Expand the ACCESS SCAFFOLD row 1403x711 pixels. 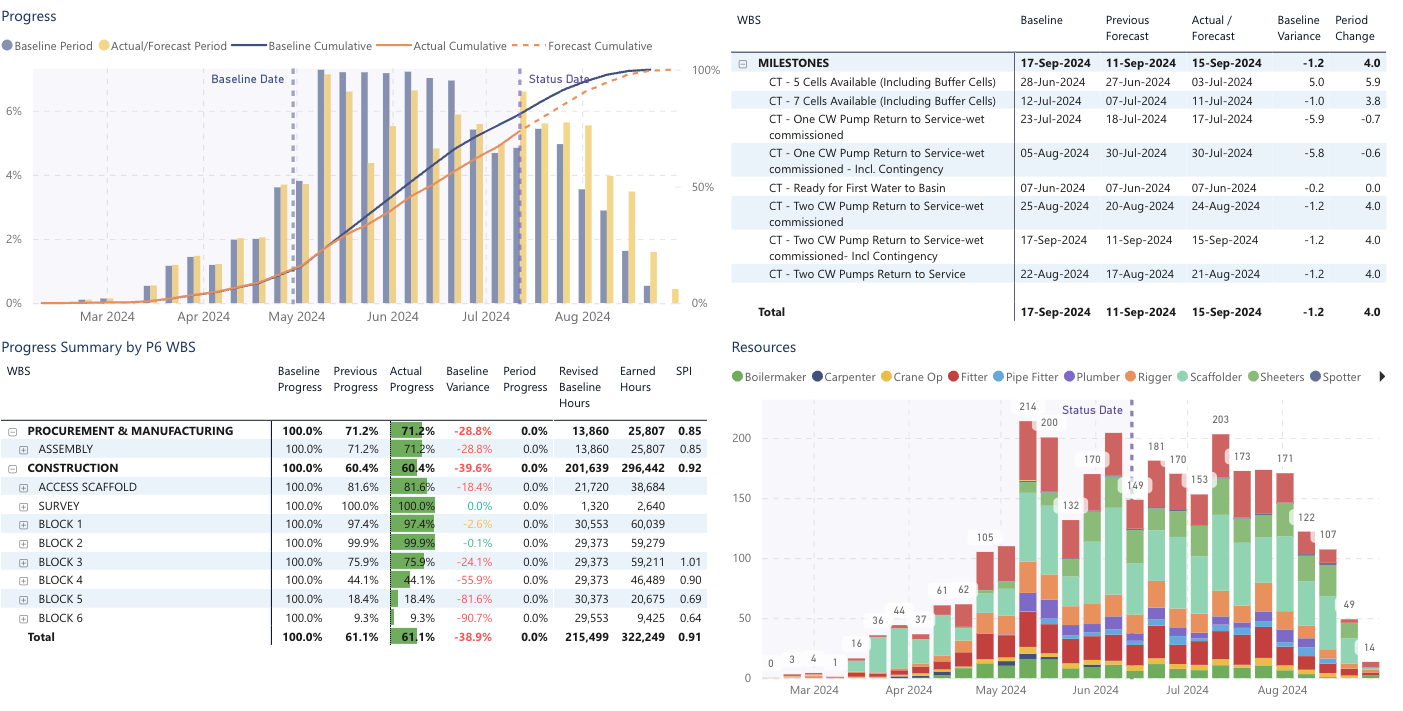click(22, 486)
